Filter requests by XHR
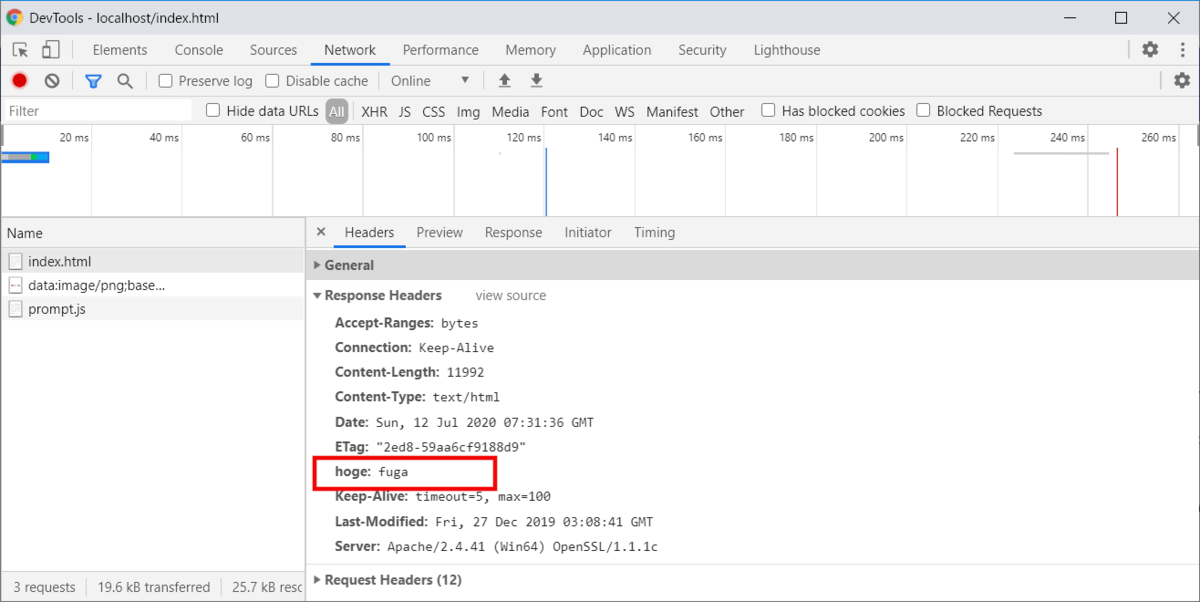The image size is (1200, 602). pyautogui.click(x=375, y=111)
